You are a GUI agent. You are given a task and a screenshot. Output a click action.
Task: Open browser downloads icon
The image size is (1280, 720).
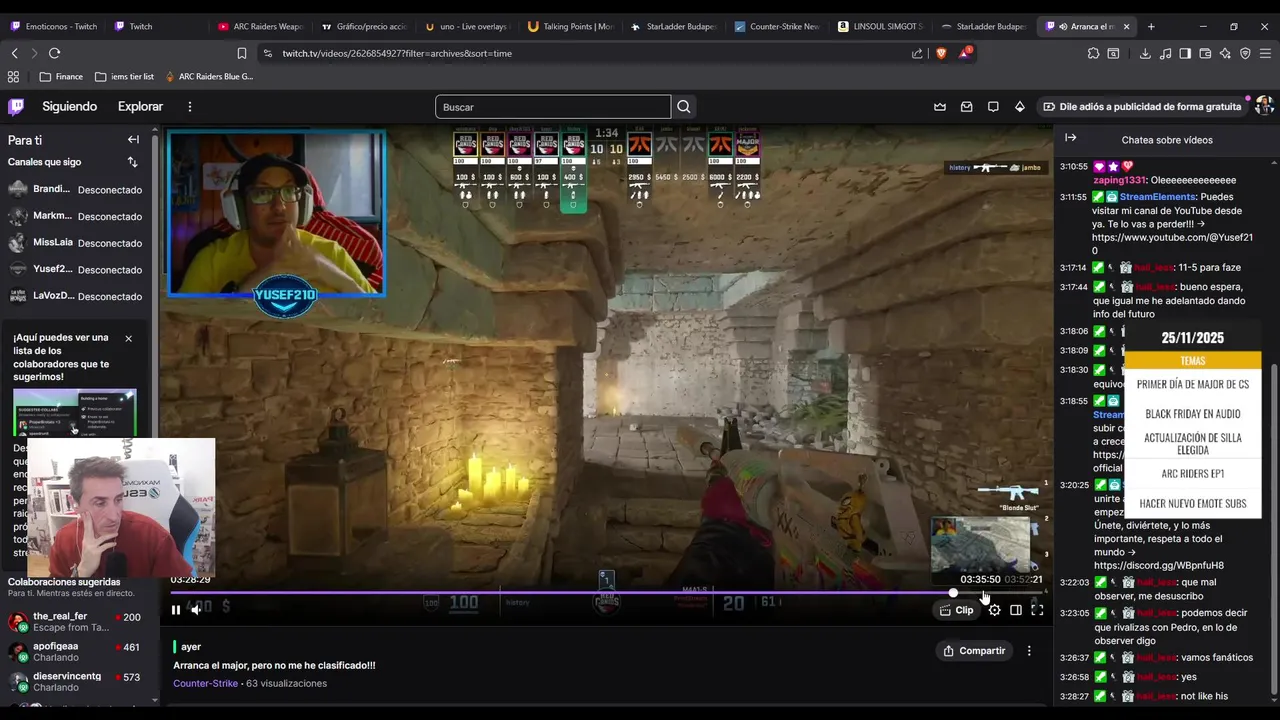pyautogui.click(x=1145, y=53)
